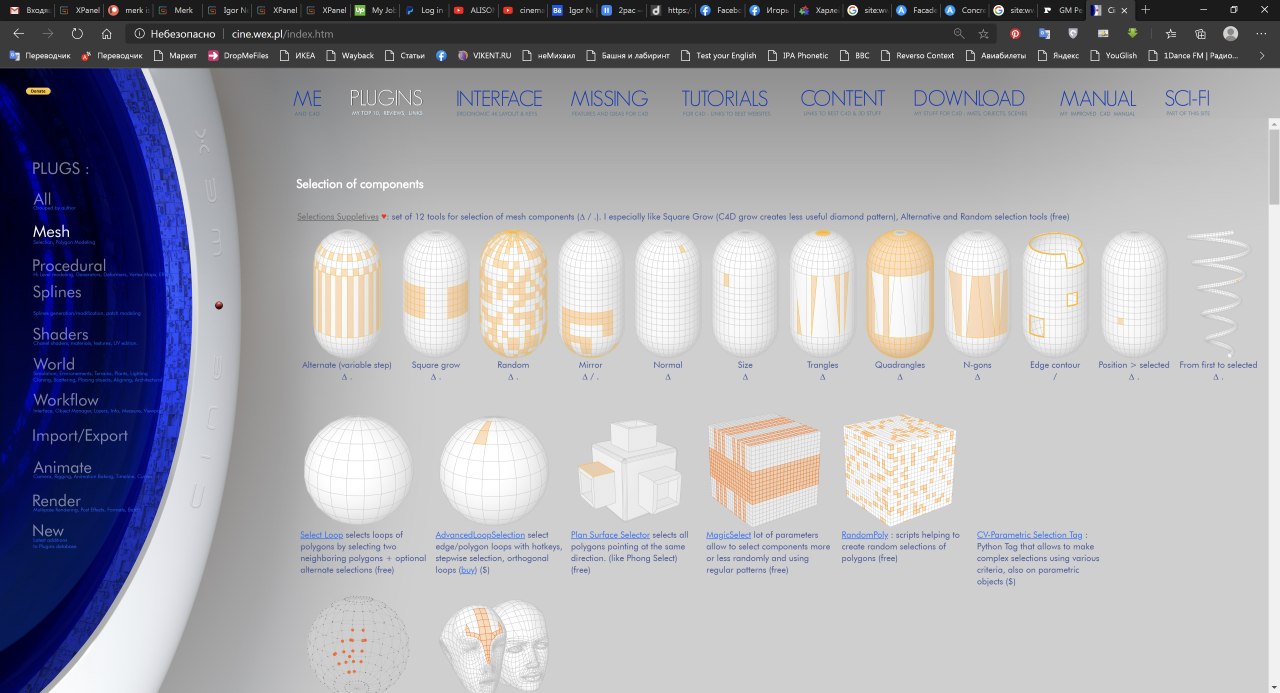Viewport: 1280px width, 693px height.
Task: Open the browser profile avatar
Action: 1230,33
